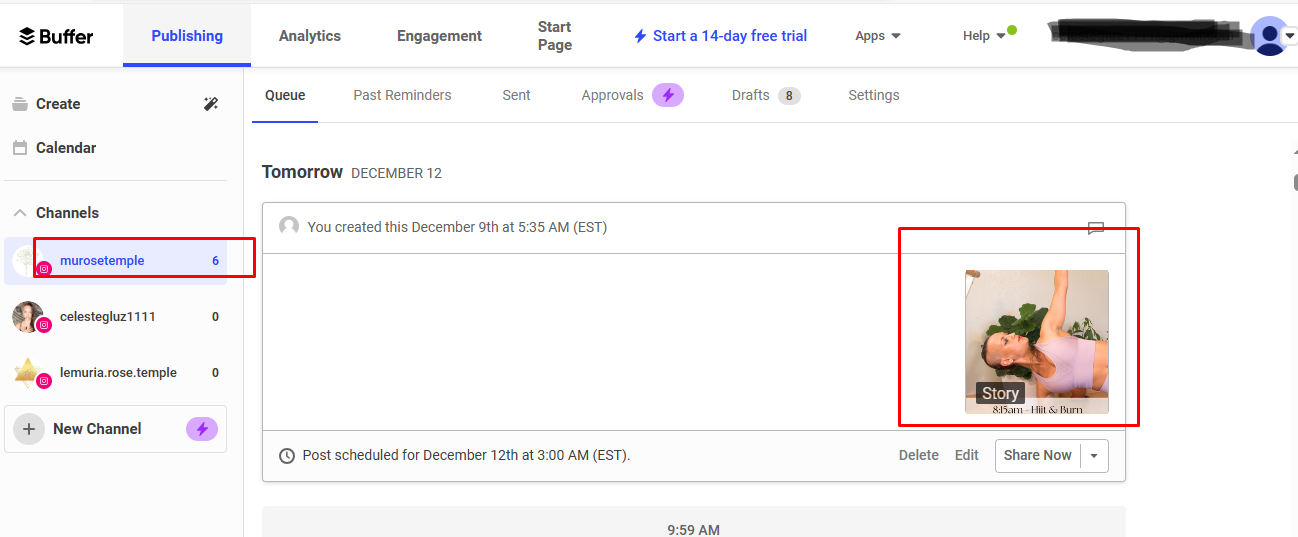Edit the scheduled post

pyautogui.click(x=967, y=455)
